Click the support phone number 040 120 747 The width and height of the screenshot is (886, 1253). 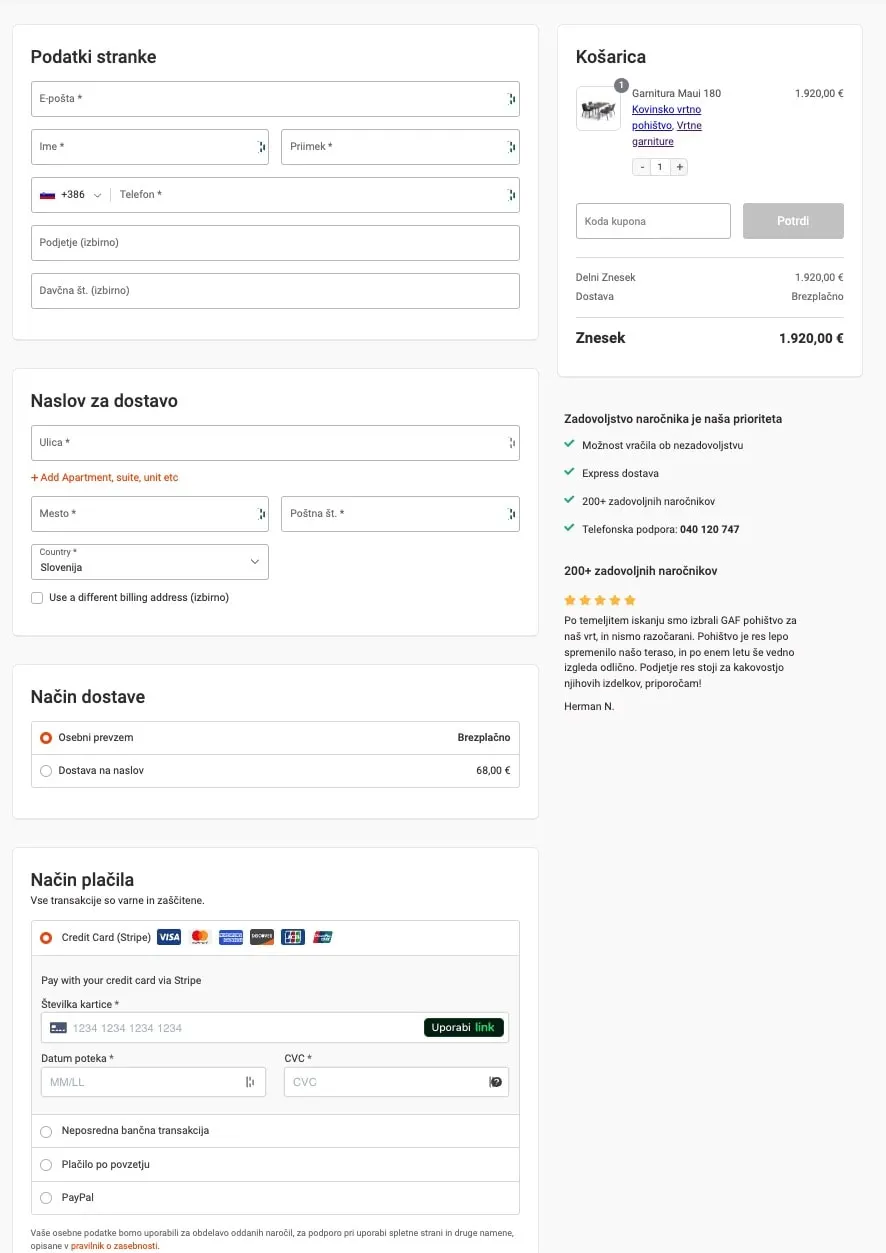(709, 529)
